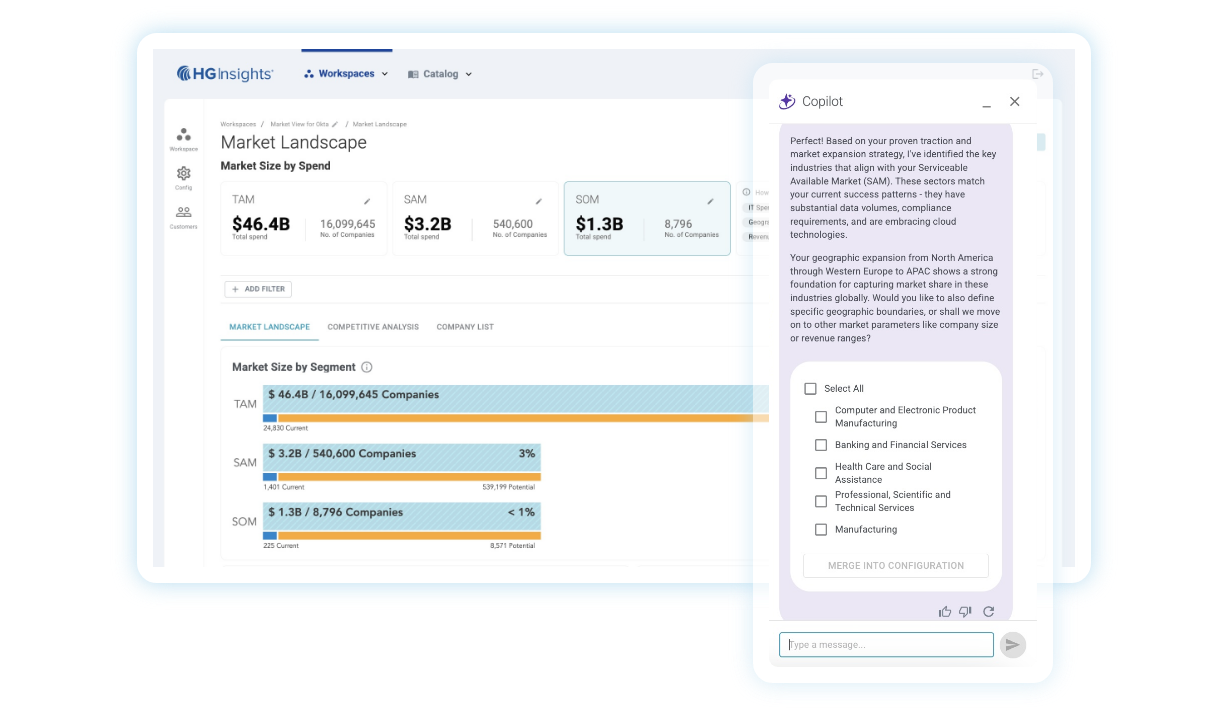The image size is (1227, 716).
Task: Edit the SOM card with pencil icon
Action: [711, 201]
